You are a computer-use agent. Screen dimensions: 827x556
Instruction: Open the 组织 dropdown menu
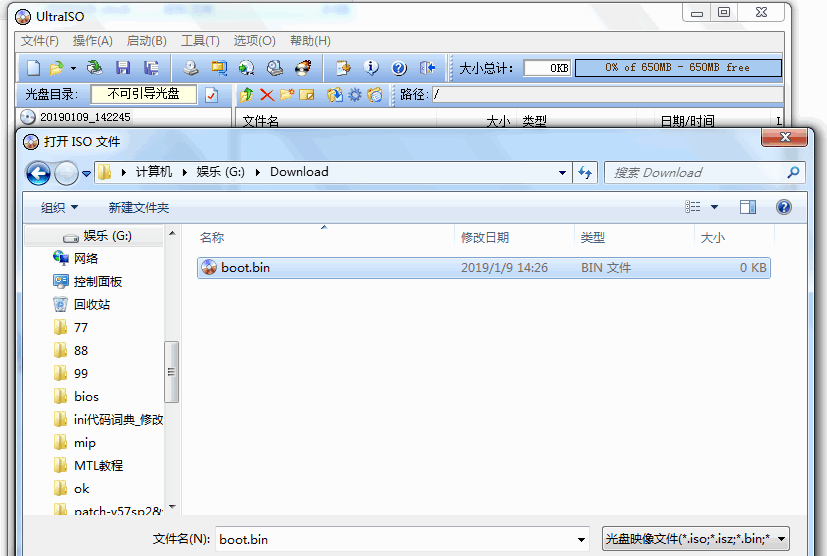59,207
